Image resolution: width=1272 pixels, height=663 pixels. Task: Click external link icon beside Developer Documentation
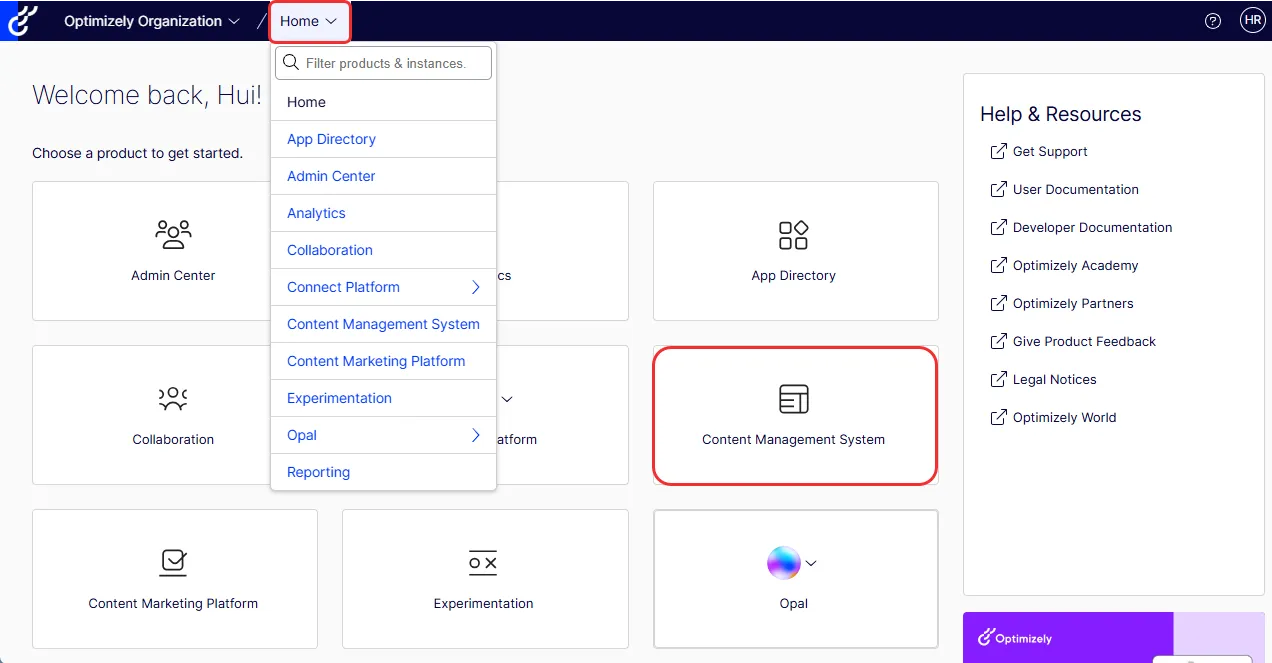click(998, 227)
